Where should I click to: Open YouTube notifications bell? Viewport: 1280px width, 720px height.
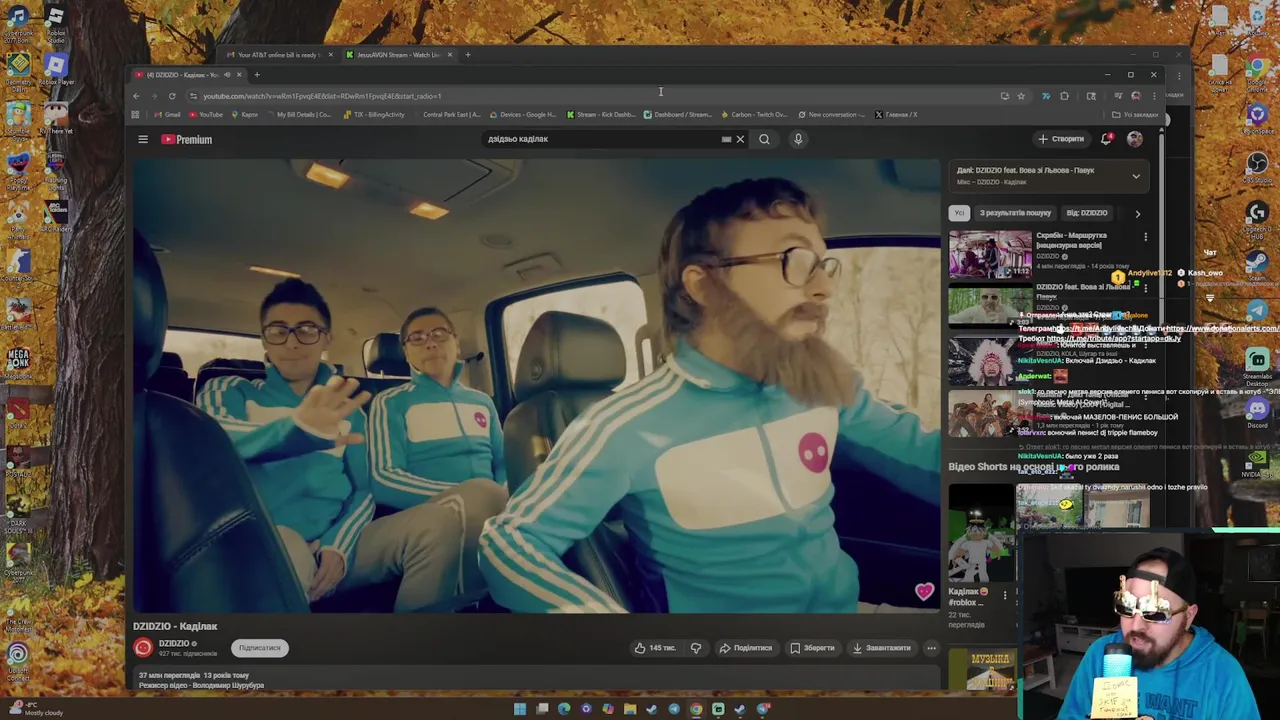coord(1106,139)
